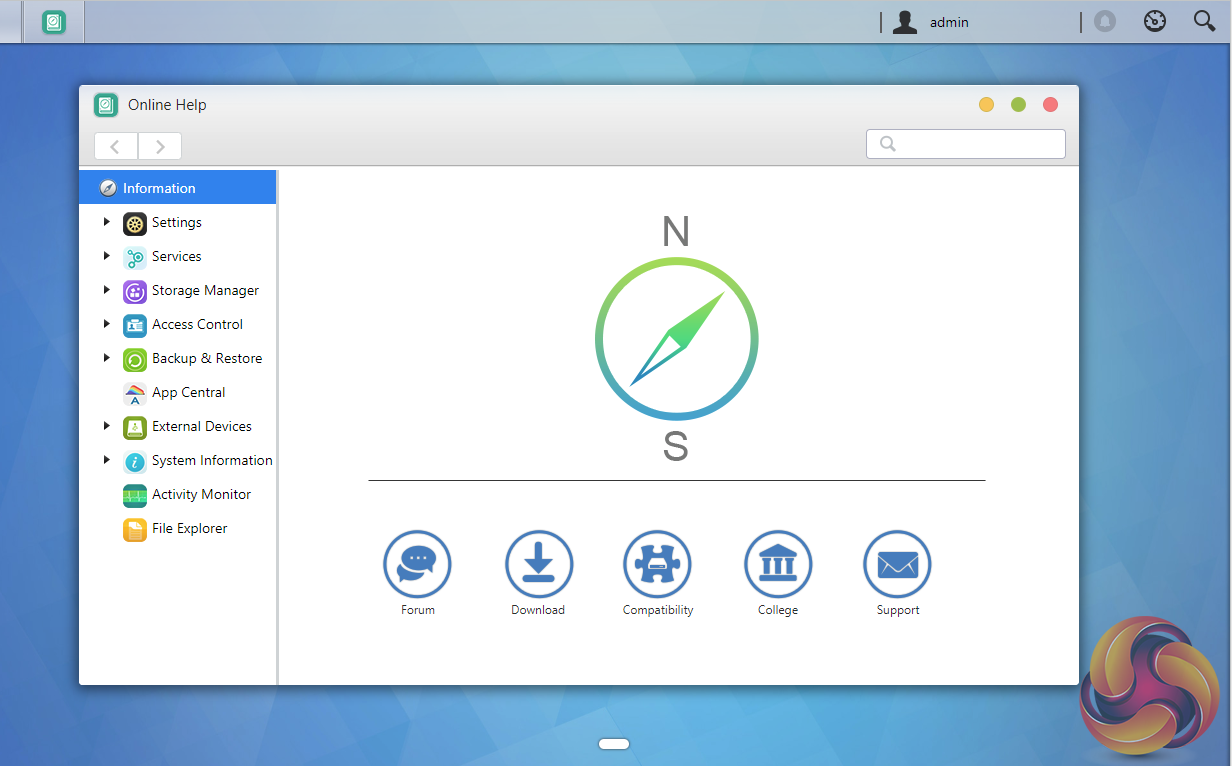
Task: Expand the External Devices tree arrow
Action: coord(107,426)
